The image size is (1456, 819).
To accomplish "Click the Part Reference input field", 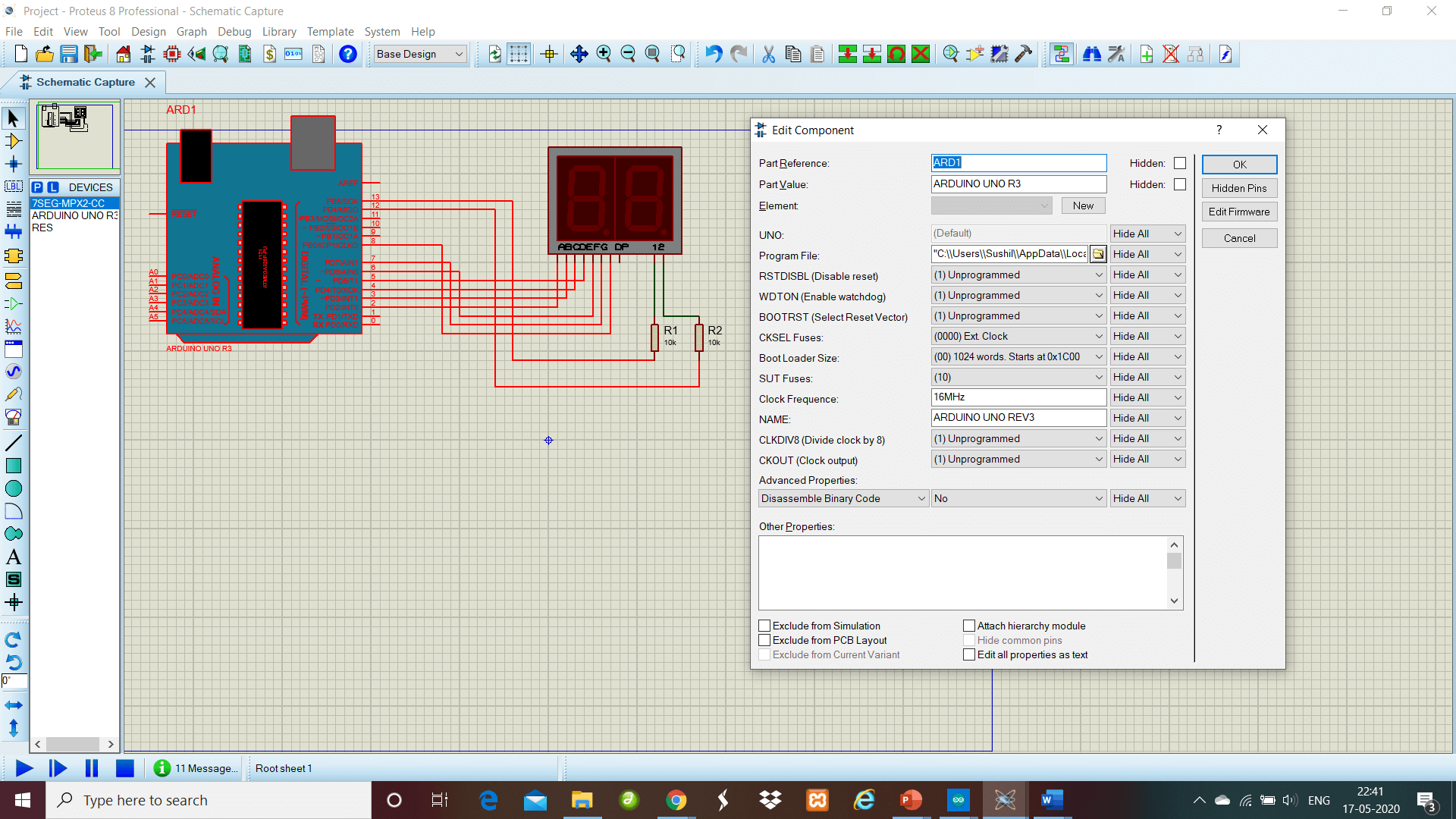I will point(1018,163).
